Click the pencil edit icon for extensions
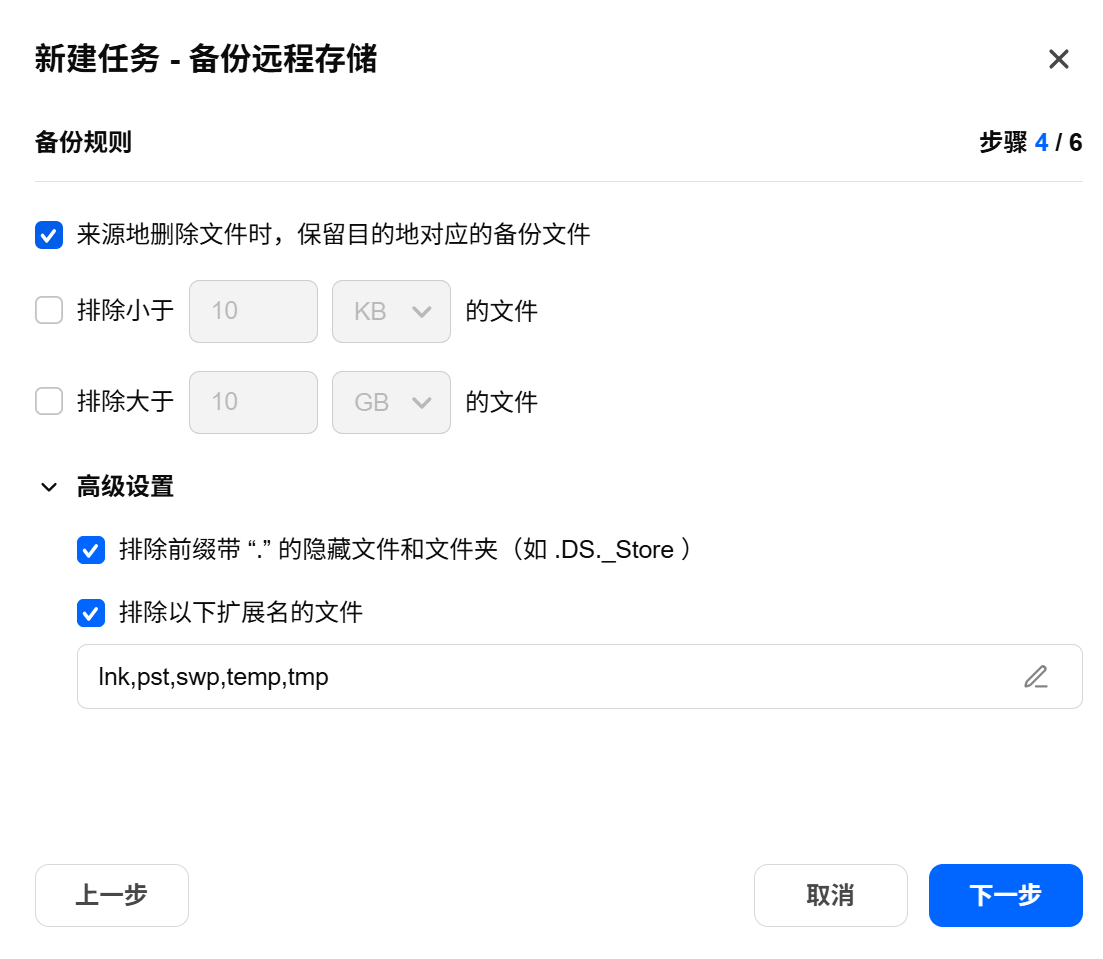Viewport: 1103px width, 959px height. [1035, 677]
